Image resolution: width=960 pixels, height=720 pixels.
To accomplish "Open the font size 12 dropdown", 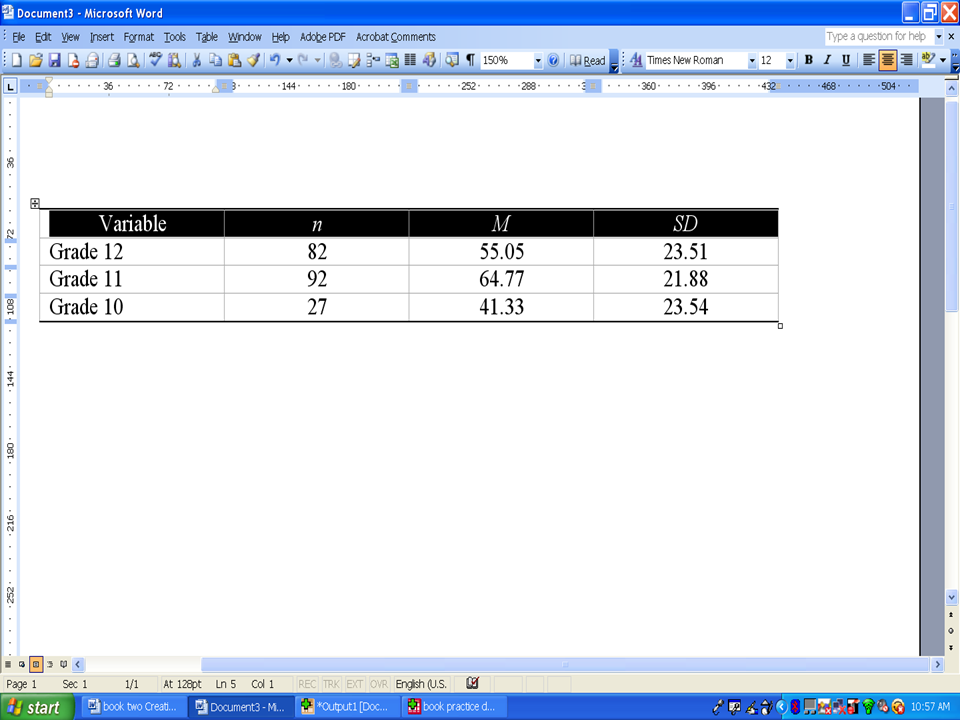I will [x=790, y=60].
